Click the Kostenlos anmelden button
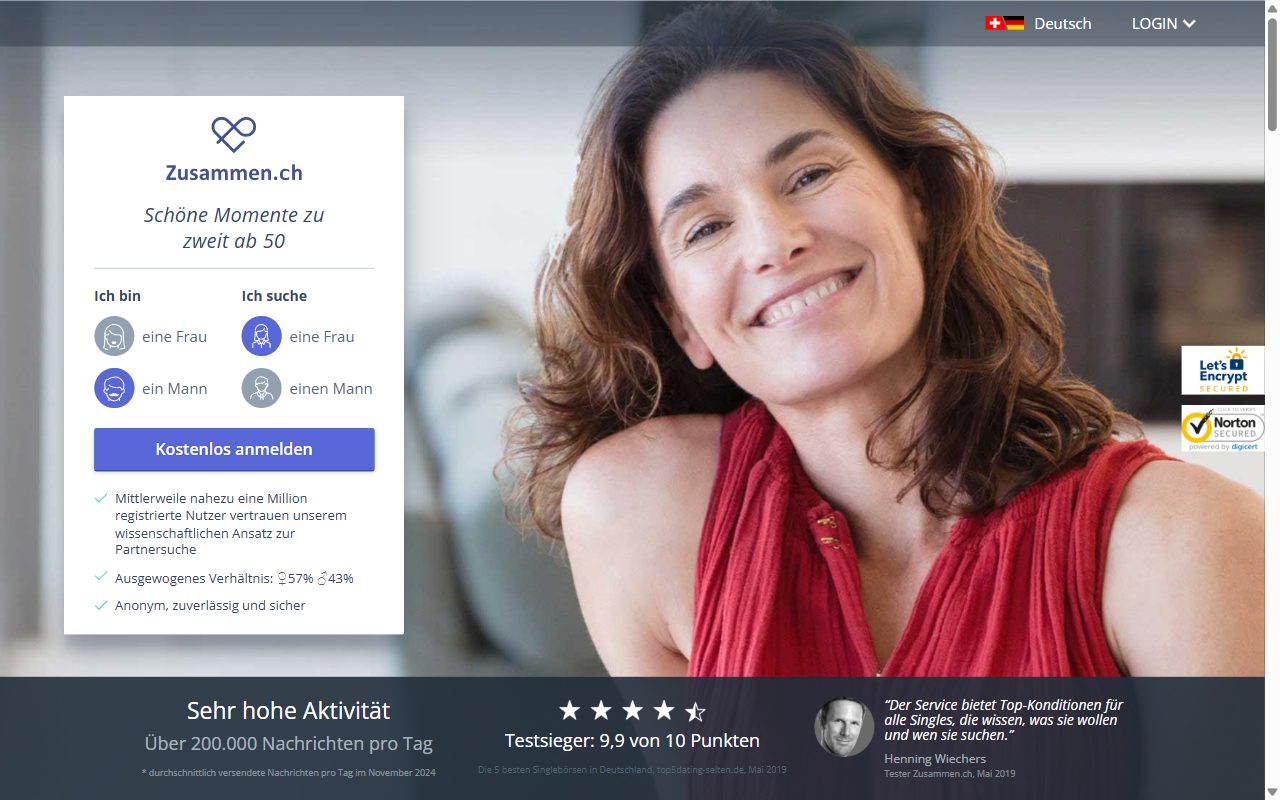This screenshot has width=1280, height=800. [x=234, y=449]
